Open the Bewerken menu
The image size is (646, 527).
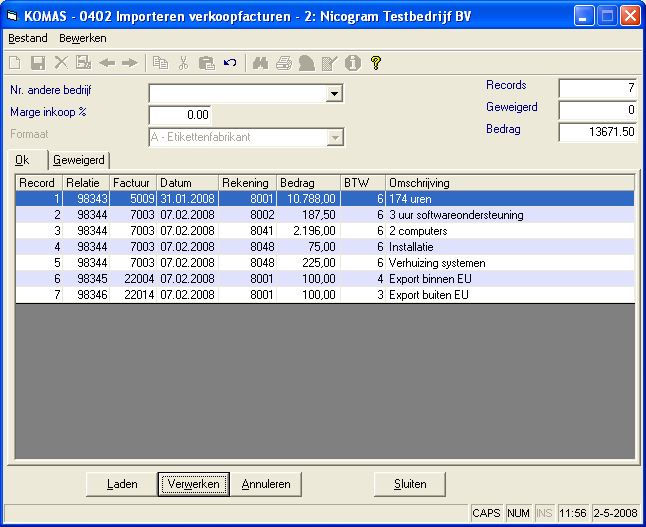click(83, 38)
